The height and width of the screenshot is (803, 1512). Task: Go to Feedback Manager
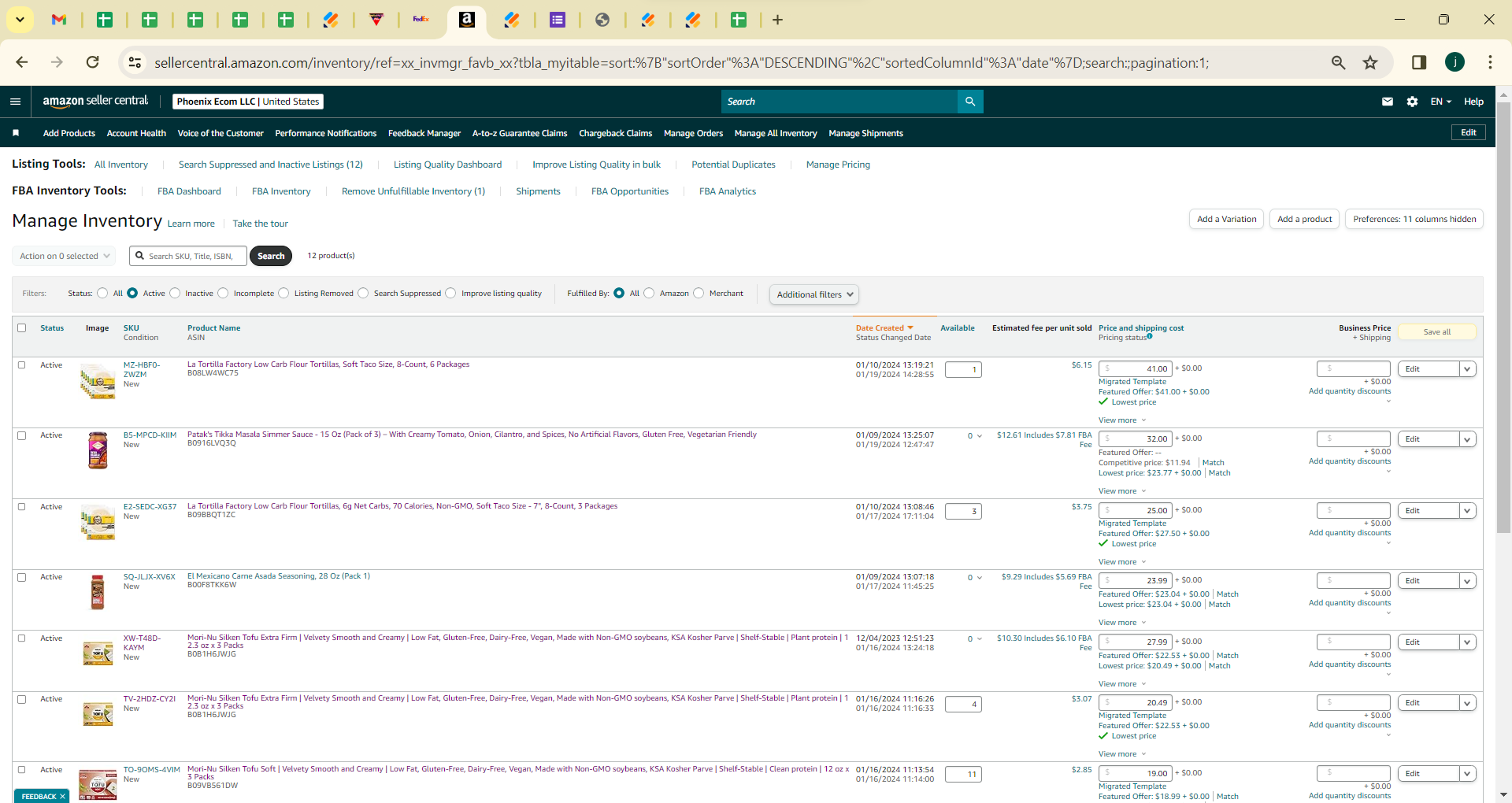coord(424,133)
